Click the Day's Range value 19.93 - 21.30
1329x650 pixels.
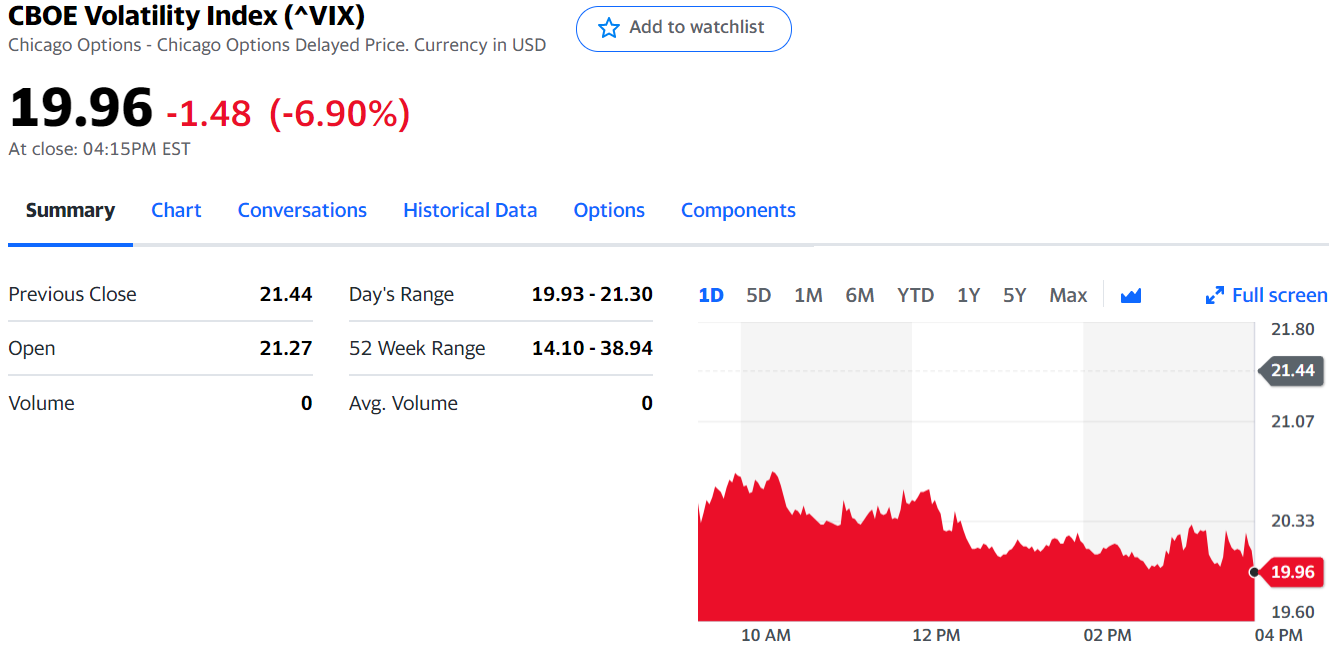[x=592, y=294]
